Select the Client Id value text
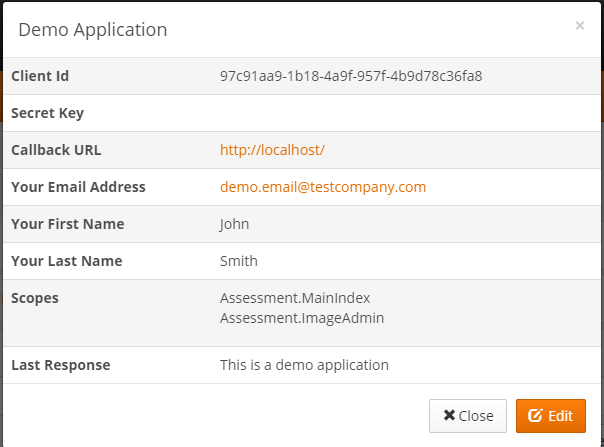 click(x=351, y=76)
